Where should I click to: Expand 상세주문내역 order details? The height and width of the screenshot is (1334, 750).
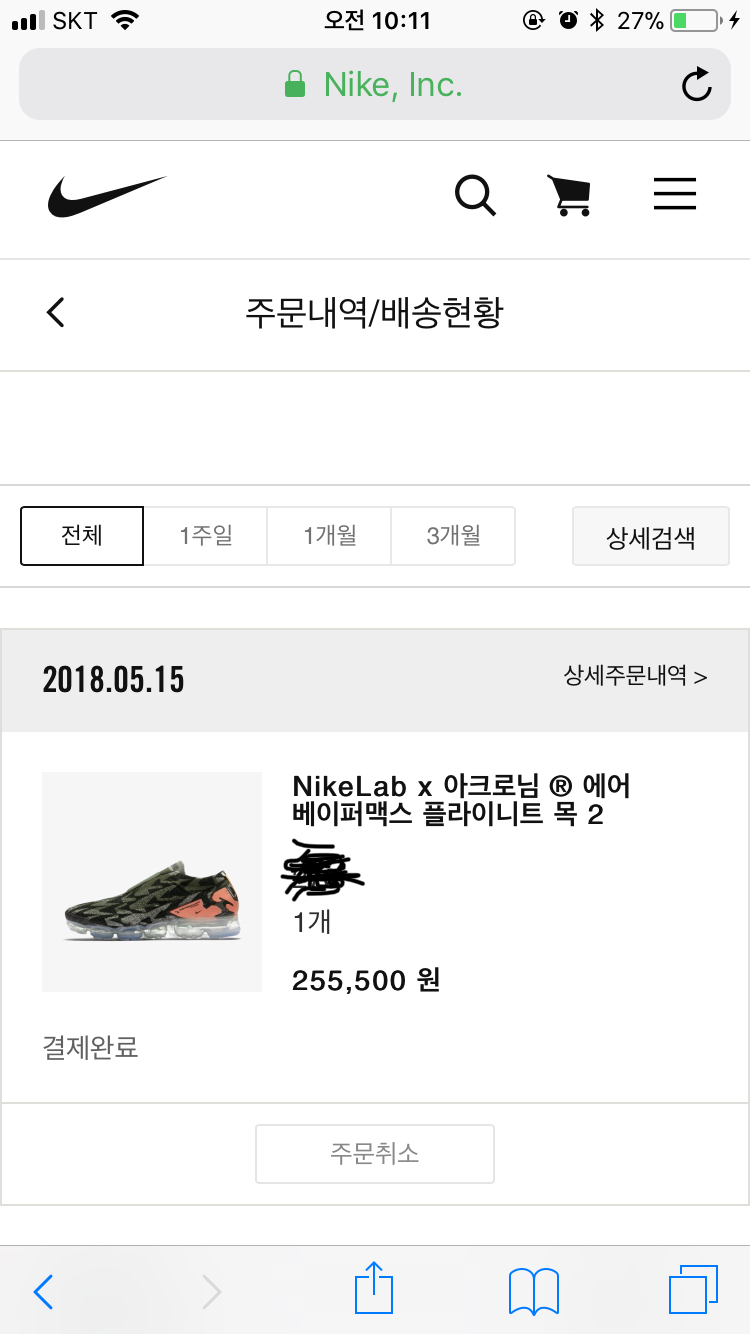click(x=636, y=676)
